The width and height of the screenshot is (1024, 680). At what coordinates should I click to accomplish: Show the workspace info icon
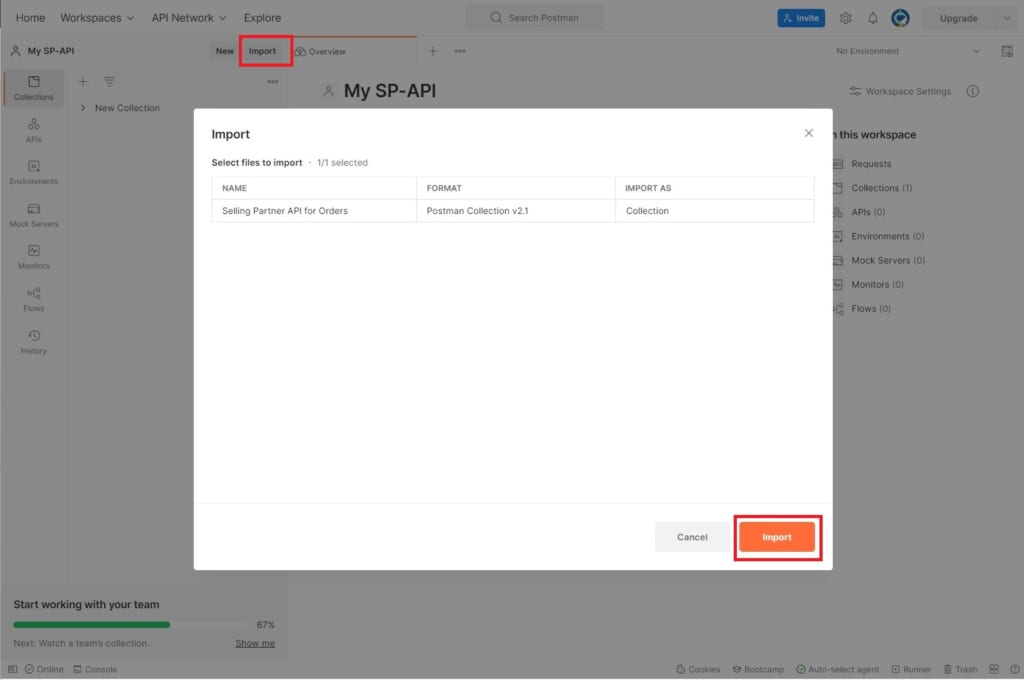(972, 91)
